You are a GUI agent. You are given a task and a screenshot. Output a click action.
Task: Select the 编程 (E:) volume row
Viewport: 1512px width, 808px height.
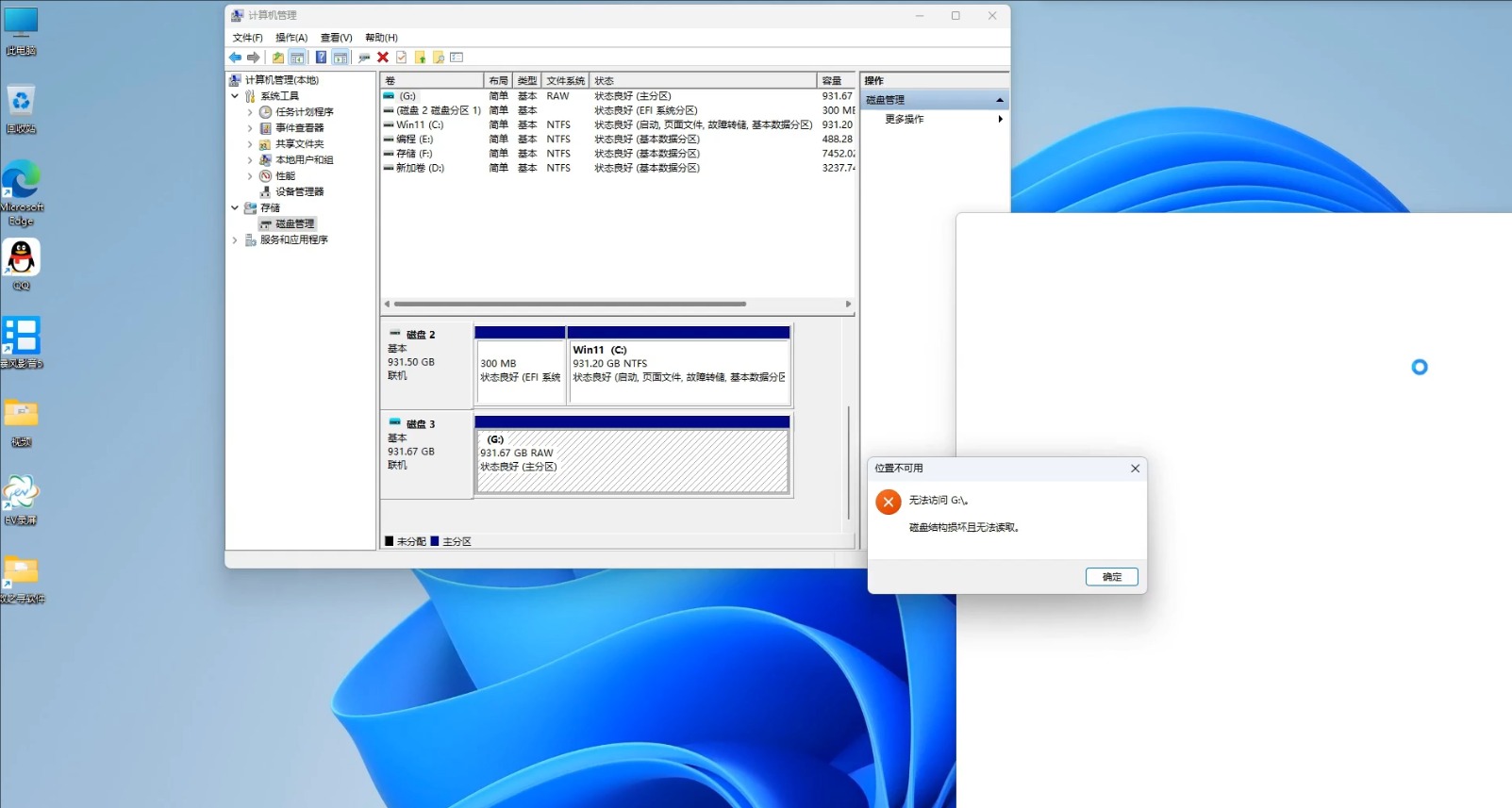coord(618,139)
